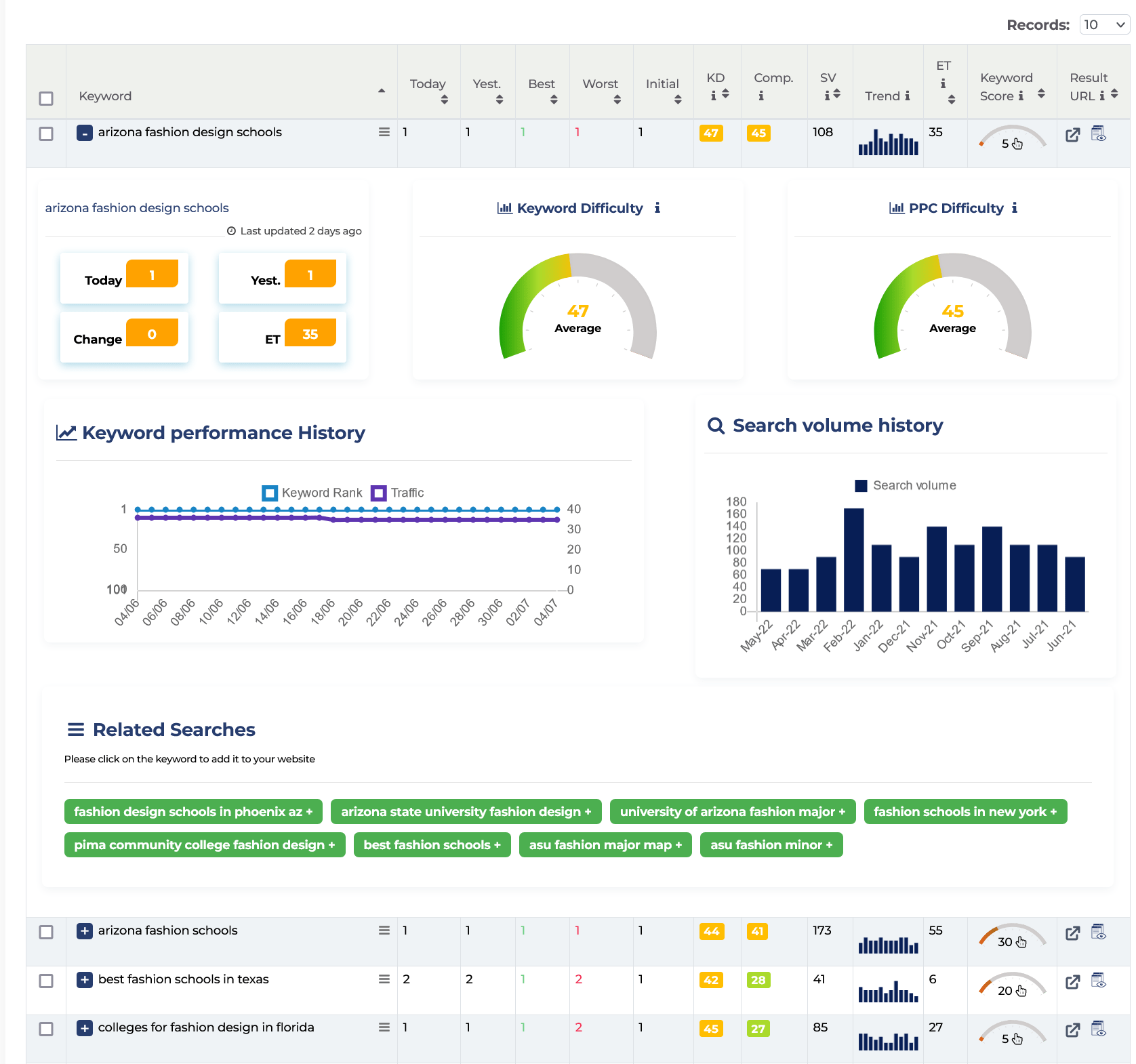Toggle Keyword Rank series in chart legend

[312, 493]
